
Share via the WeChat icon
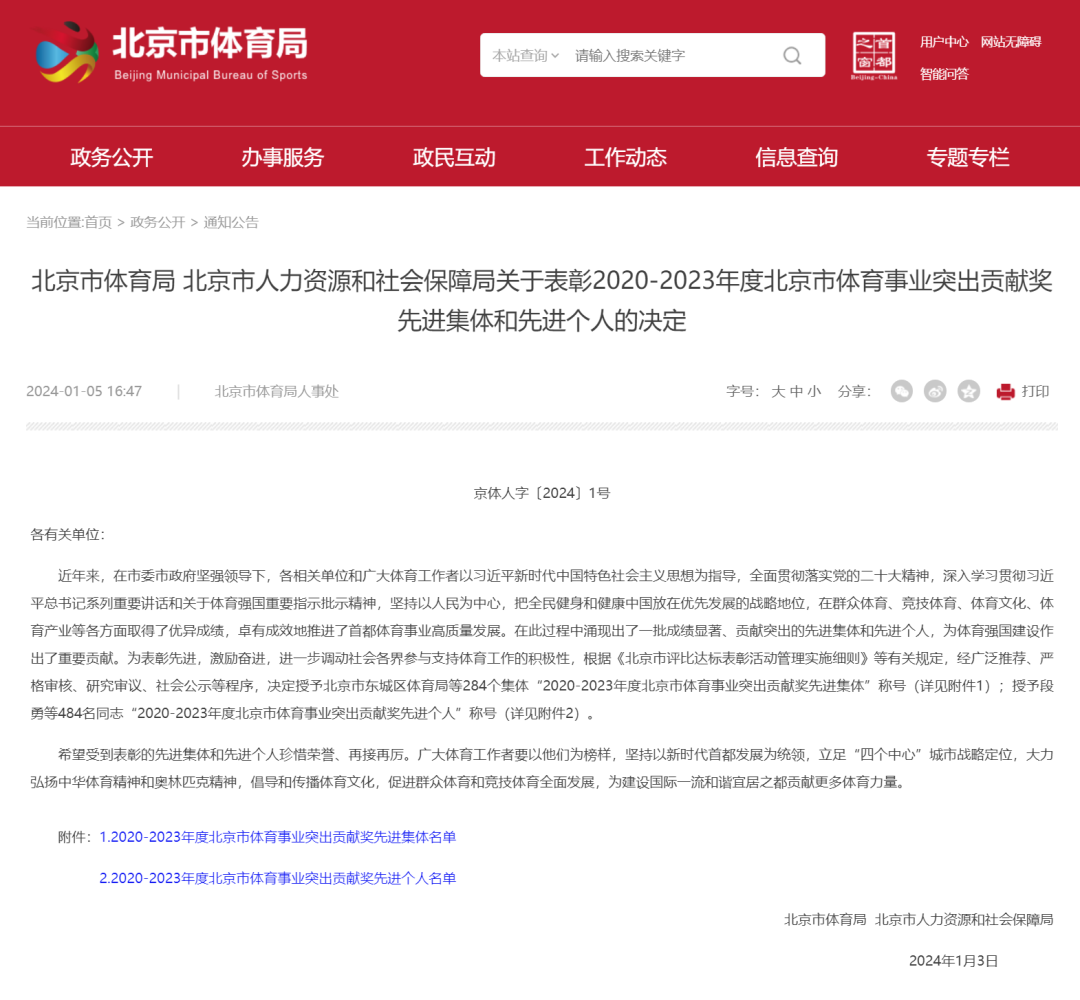[x=902, y=391]
